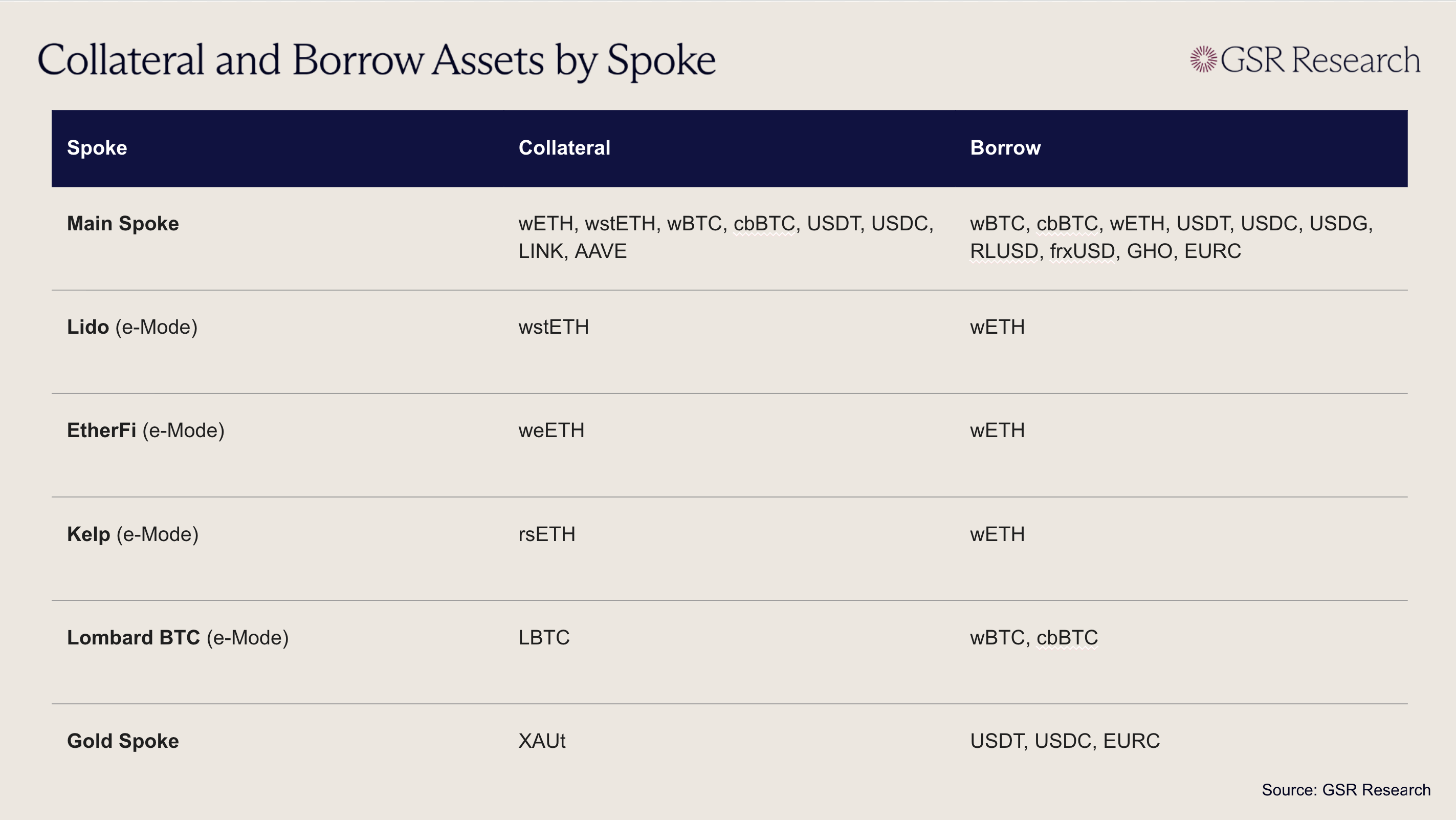Select the Borrow column header

(x=1005, y=147)
